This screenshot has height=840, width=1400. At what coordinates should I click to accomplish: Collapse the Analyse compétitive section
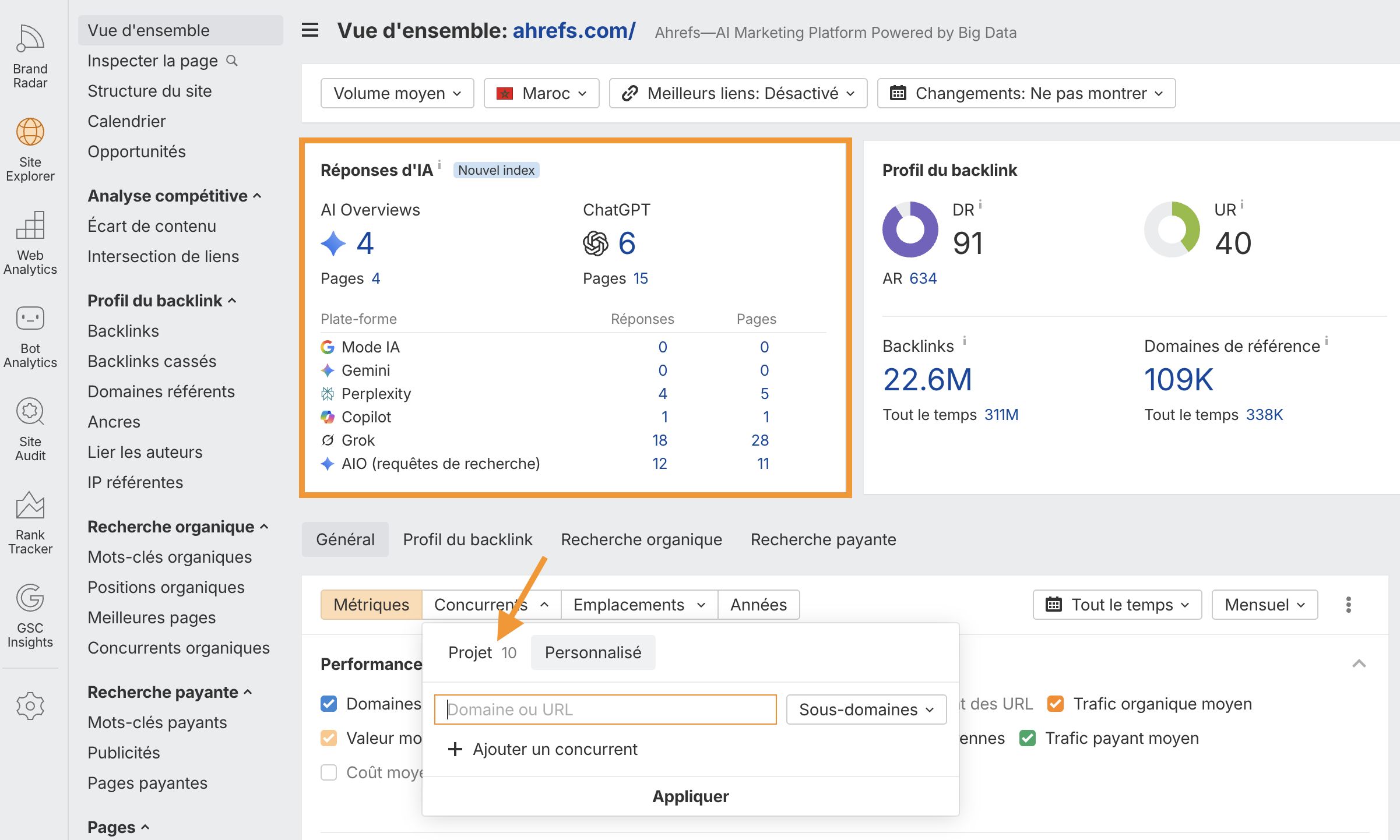(174, 196)
